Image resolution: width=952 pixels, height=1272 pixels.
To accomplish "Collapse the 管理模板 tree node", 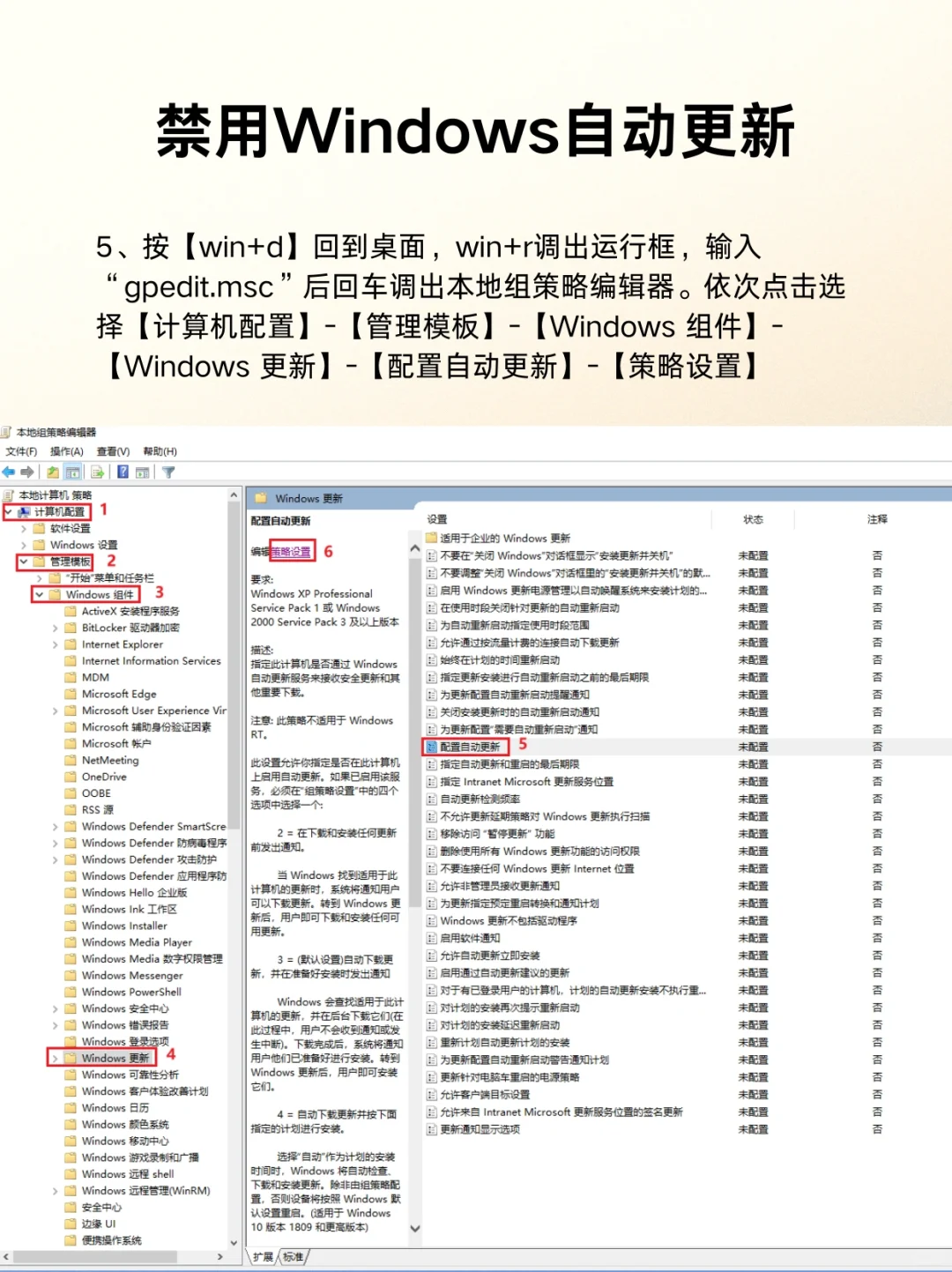I will coord(25,562).
